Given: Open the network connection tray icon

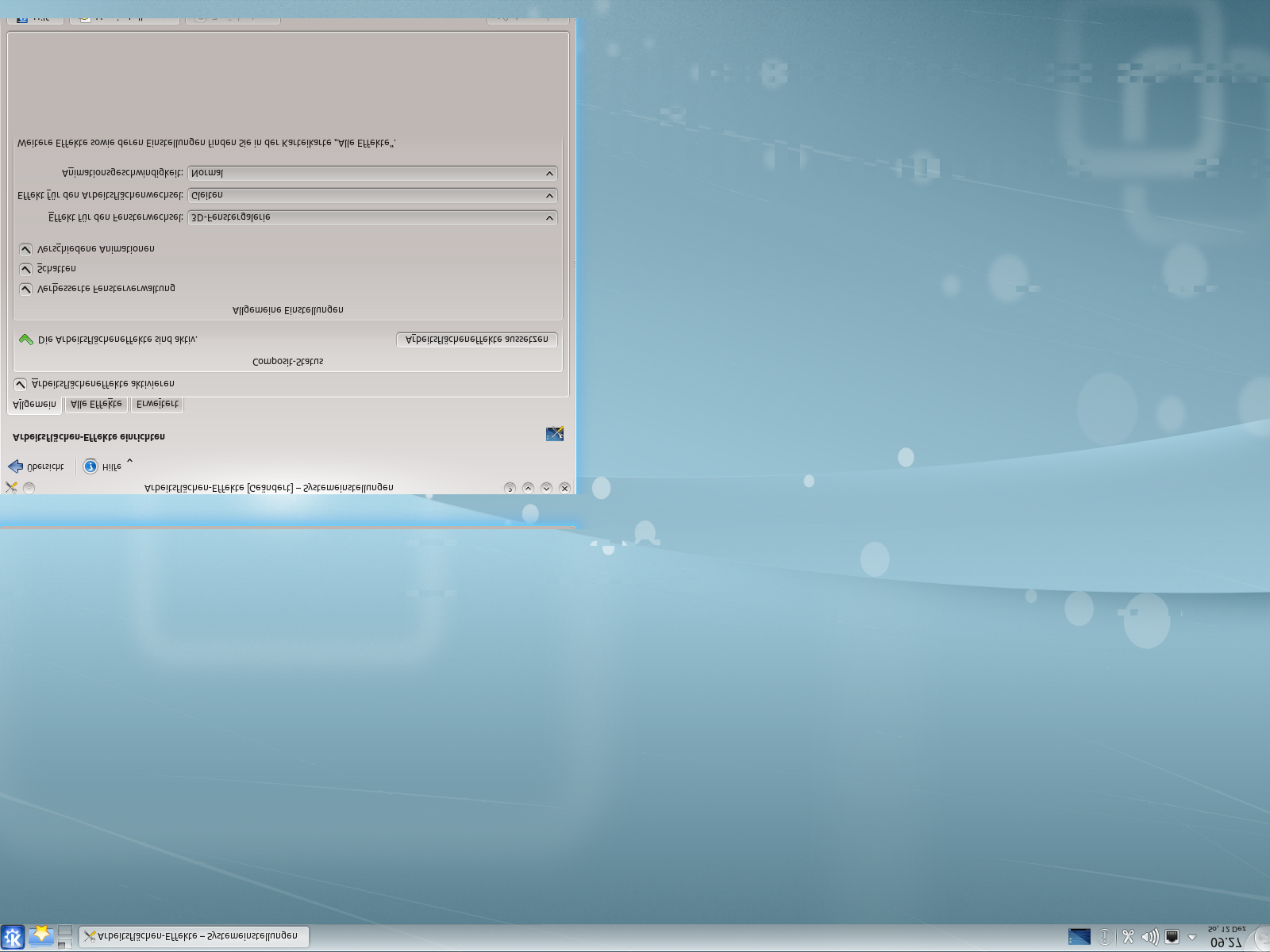Looking at the screenshot, I should tap(1172, 937).
